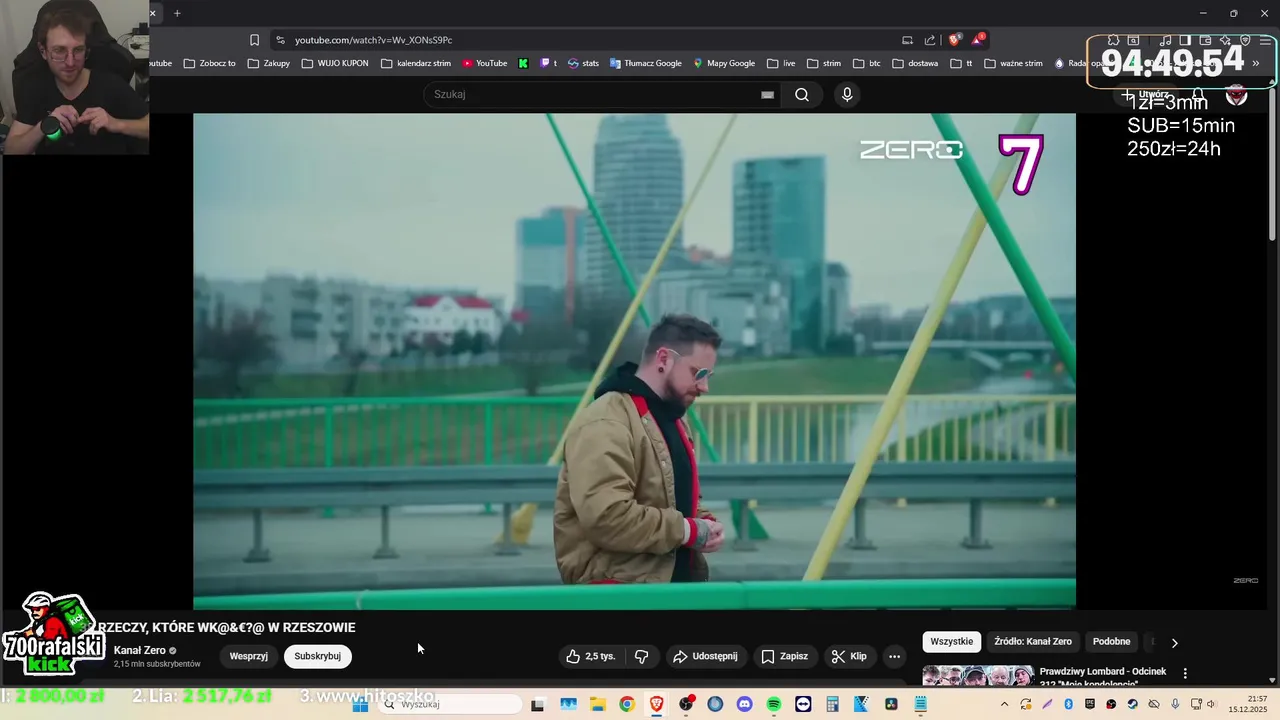Open the Notepad app in taskbar
Screen dimensions: 1280x720
coord(920,704)
